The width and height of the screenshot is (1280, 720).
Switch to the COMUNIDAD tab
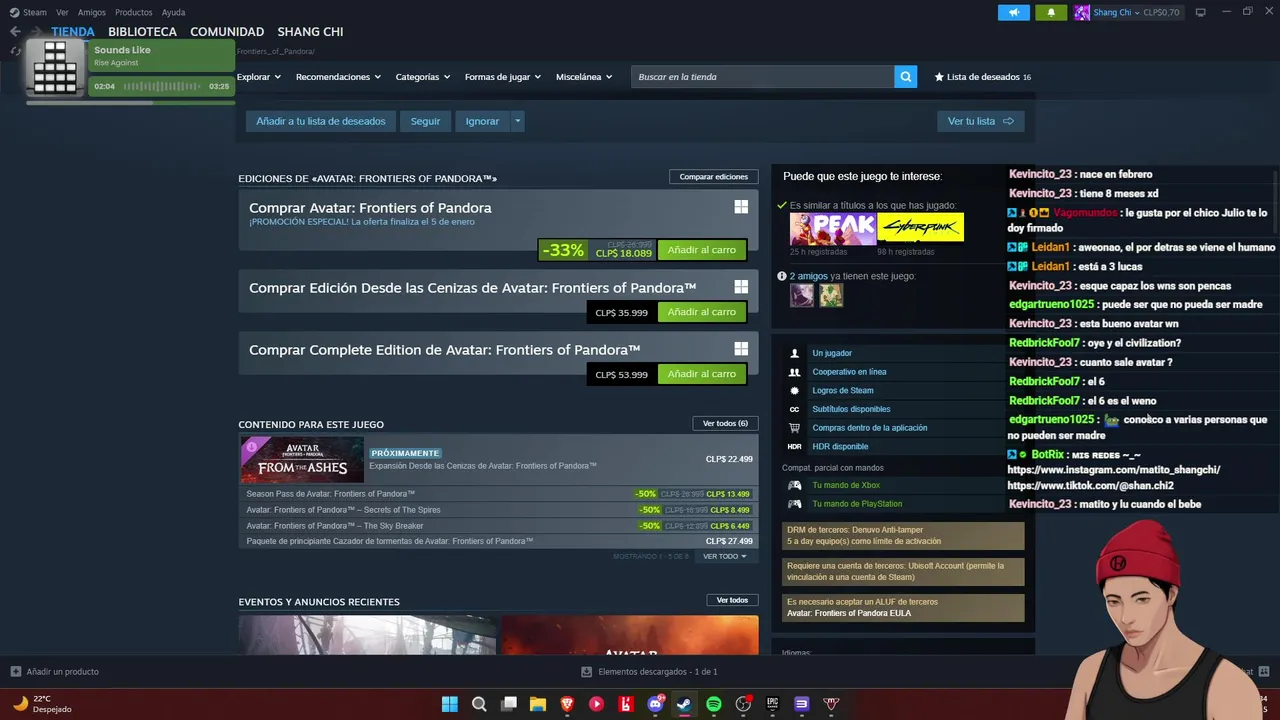[227, 32]
